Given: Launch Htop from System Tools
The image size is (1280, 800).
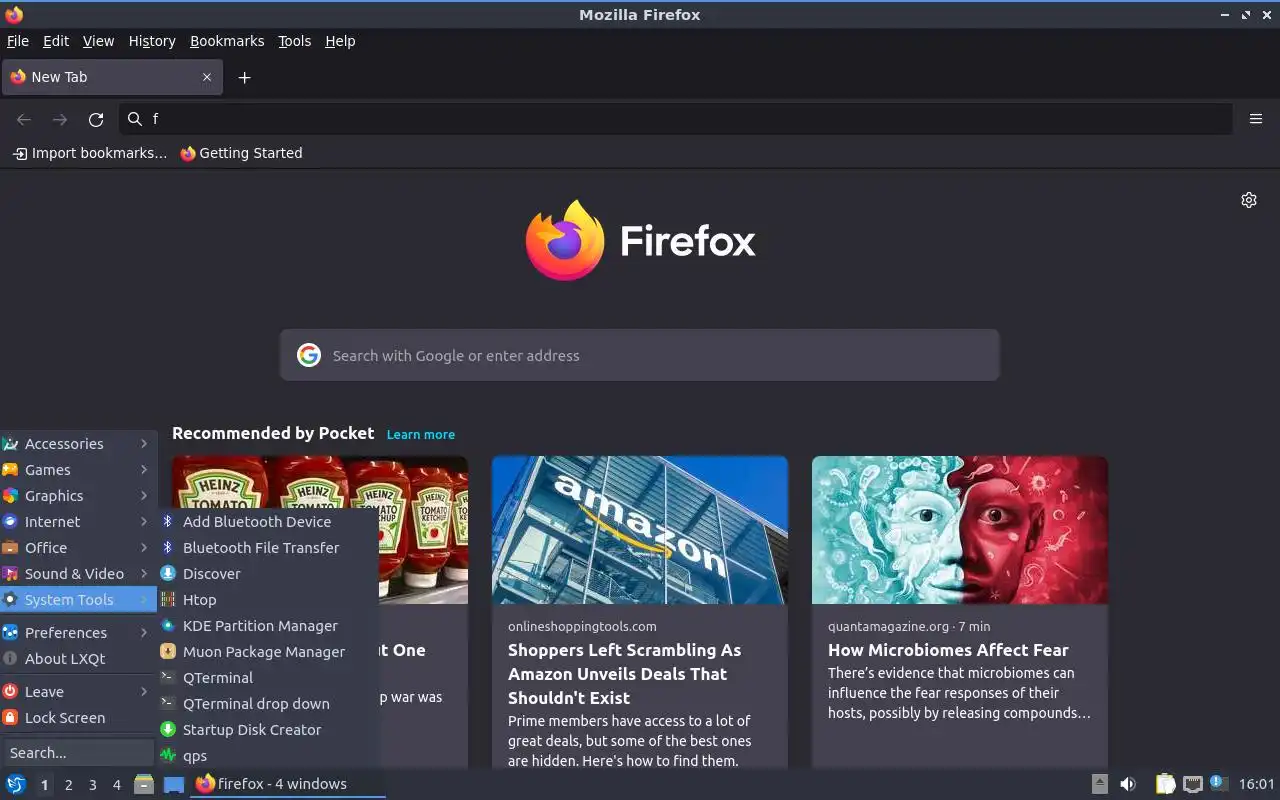Looking at the screenshot, I should pyautogui.click(x=268, y=600).
